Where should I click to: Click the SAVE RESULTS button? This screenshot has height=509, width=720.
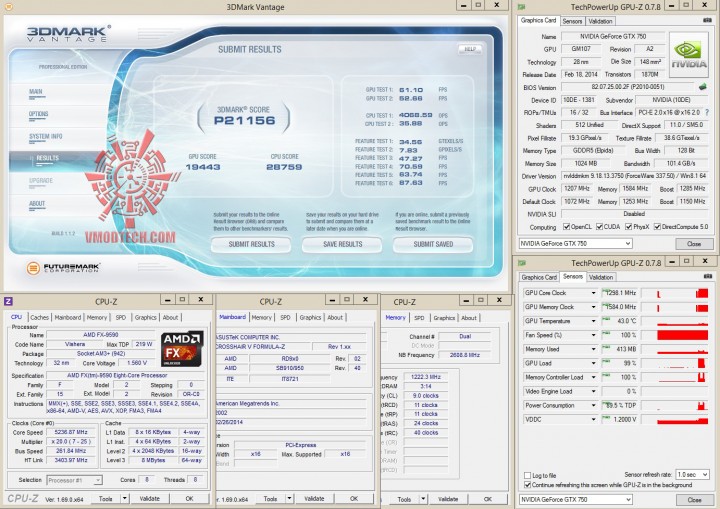pos(342,244)
